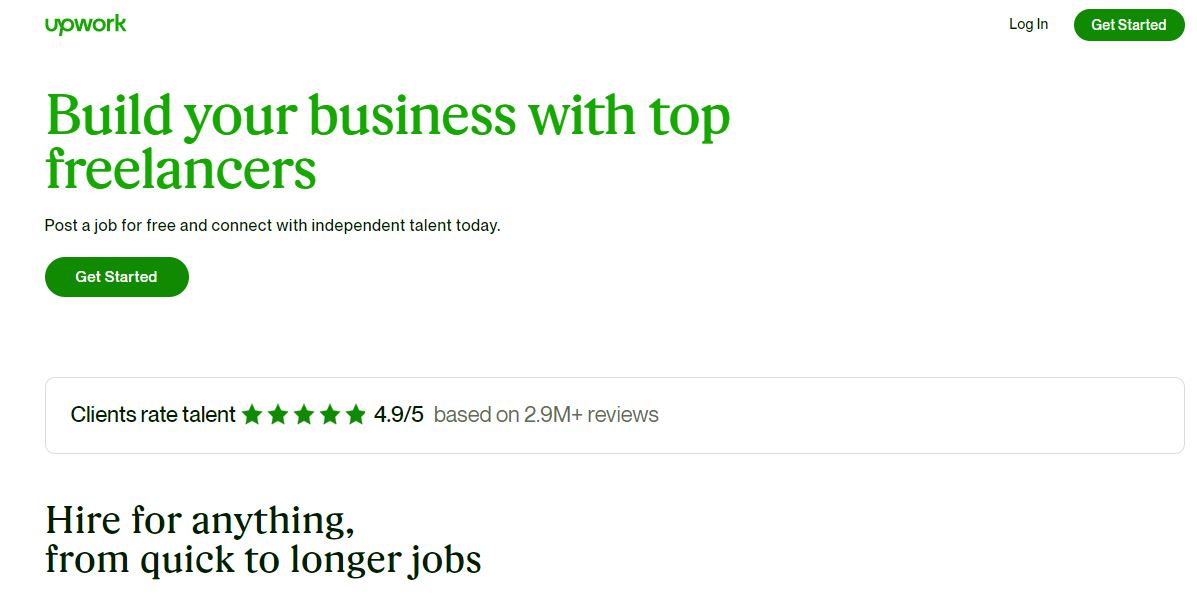Click the 'Clients rate talent' label

coord(153,415)
